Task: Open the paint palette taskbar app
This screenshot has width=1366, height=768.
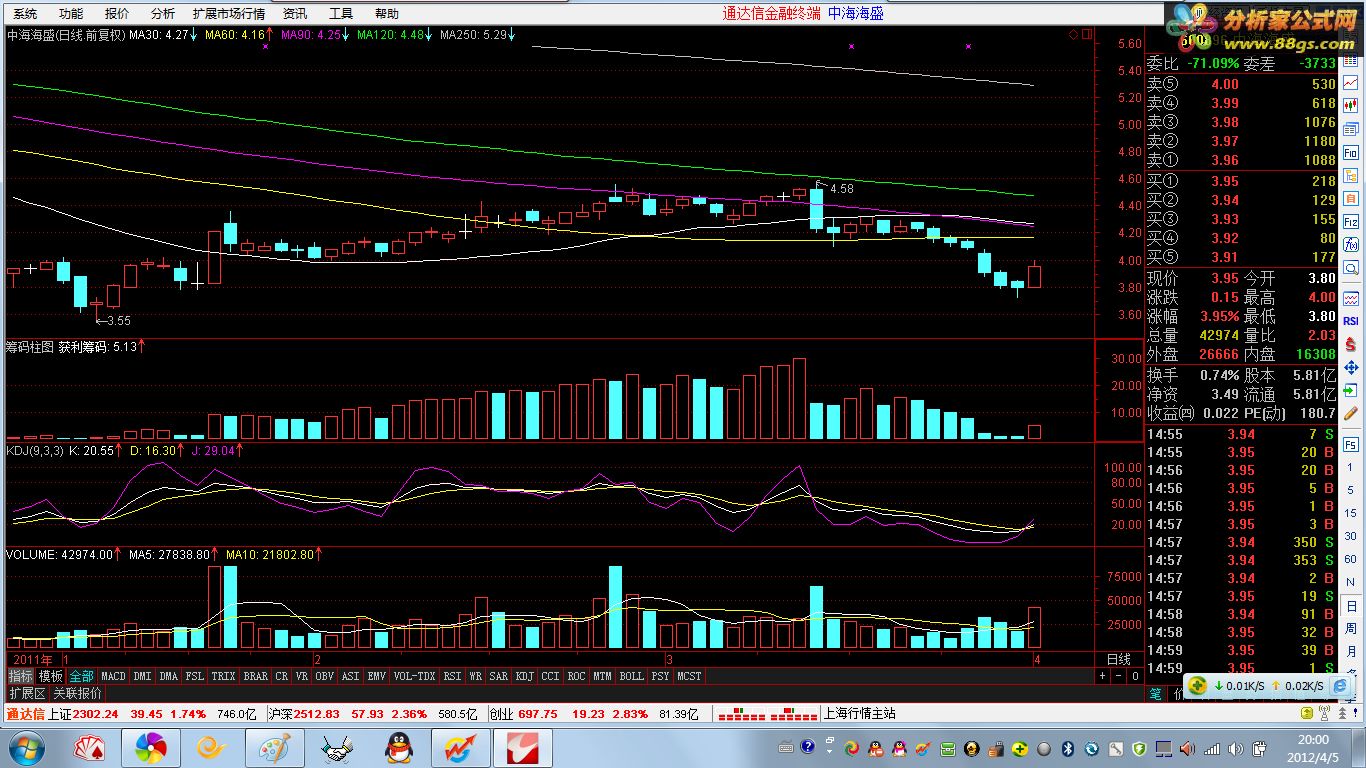Action: click(x=274, y=747)
